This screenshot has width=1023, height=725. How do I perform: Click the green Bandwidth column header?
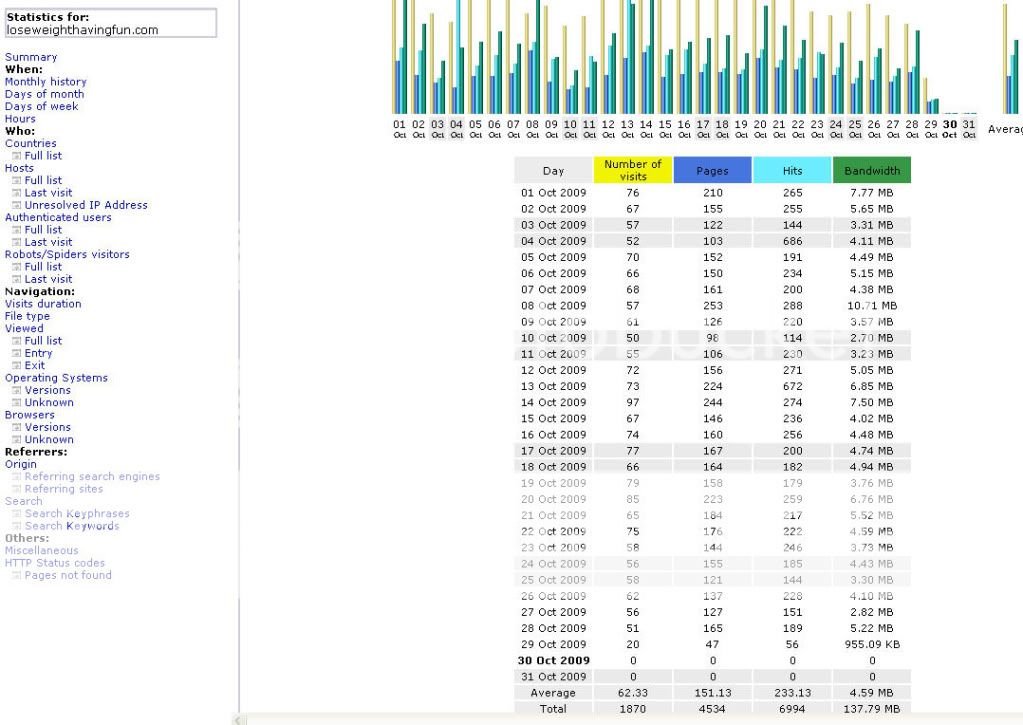(871, 171)
